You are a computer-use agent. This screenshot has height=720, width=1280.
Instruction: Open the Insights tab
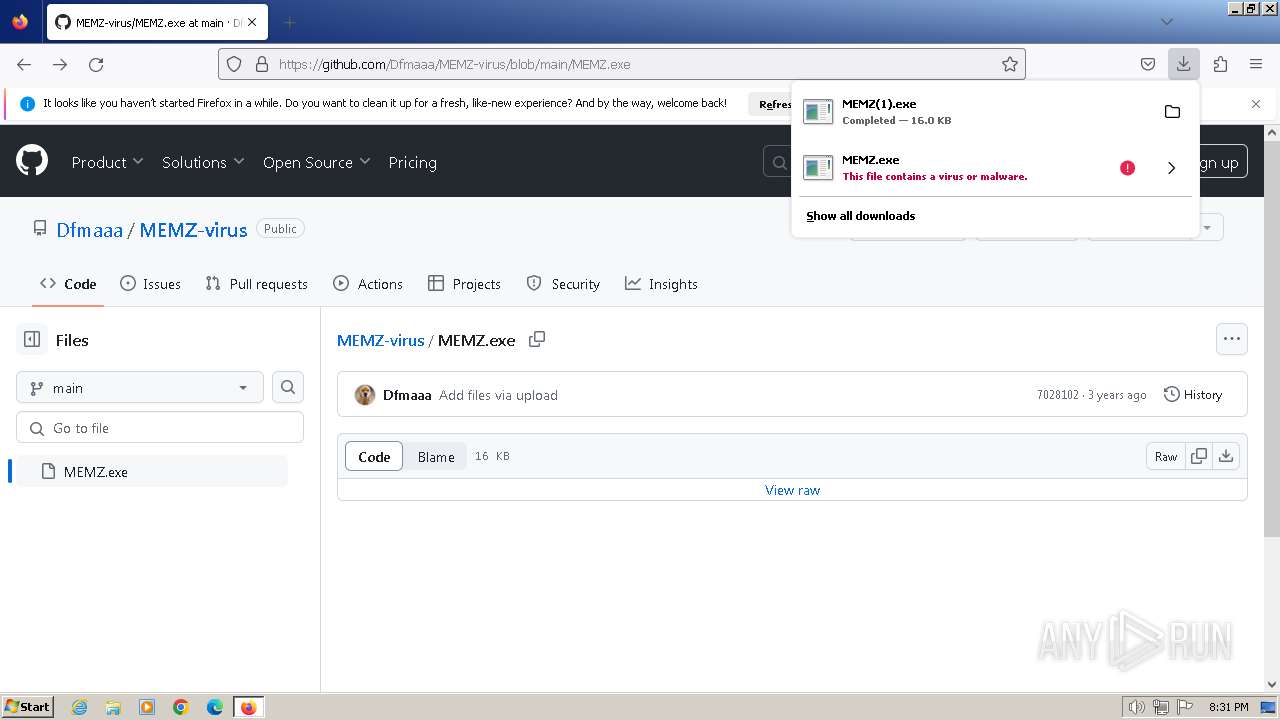pos(661,284)
